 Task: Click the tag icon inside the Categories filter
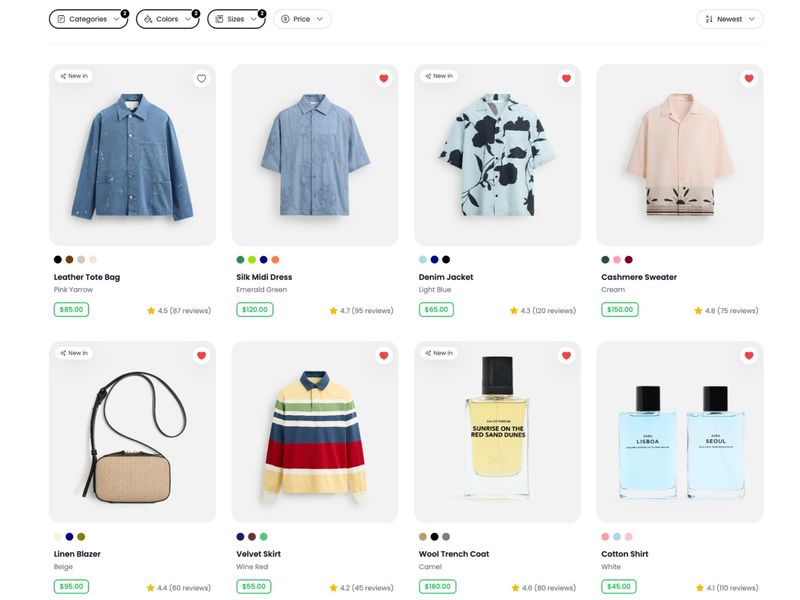pyautogui.click(x=60, y=18)
